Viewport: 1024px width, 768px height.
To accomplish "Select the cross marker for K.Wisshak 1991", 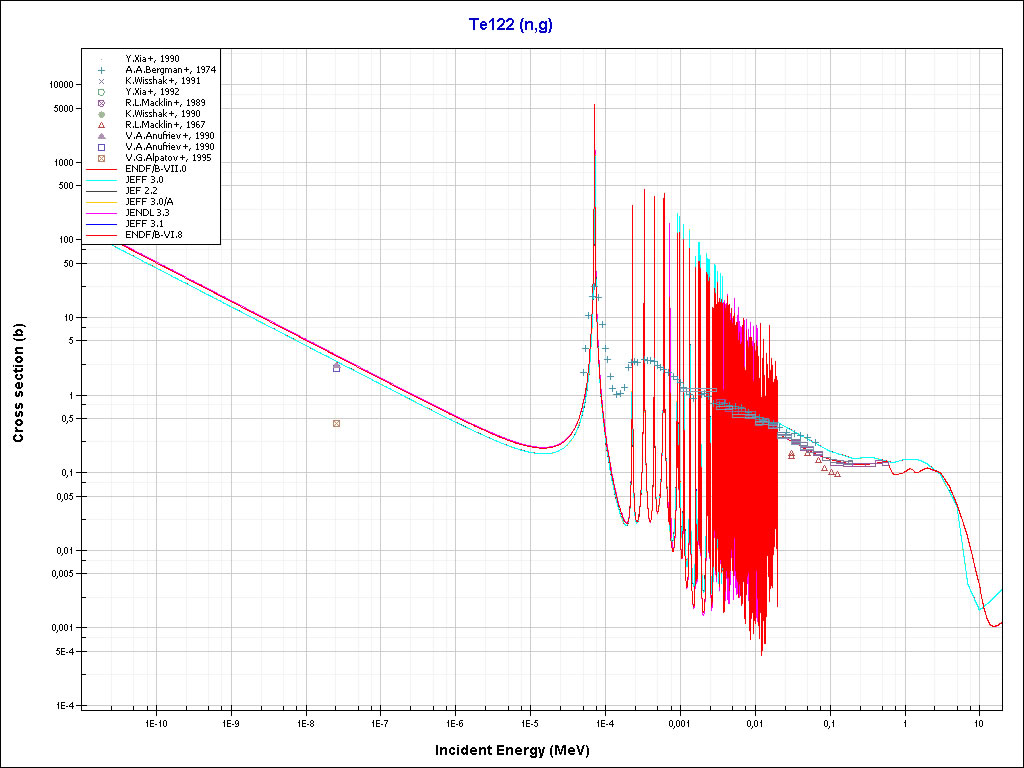I will pos(101,80).
